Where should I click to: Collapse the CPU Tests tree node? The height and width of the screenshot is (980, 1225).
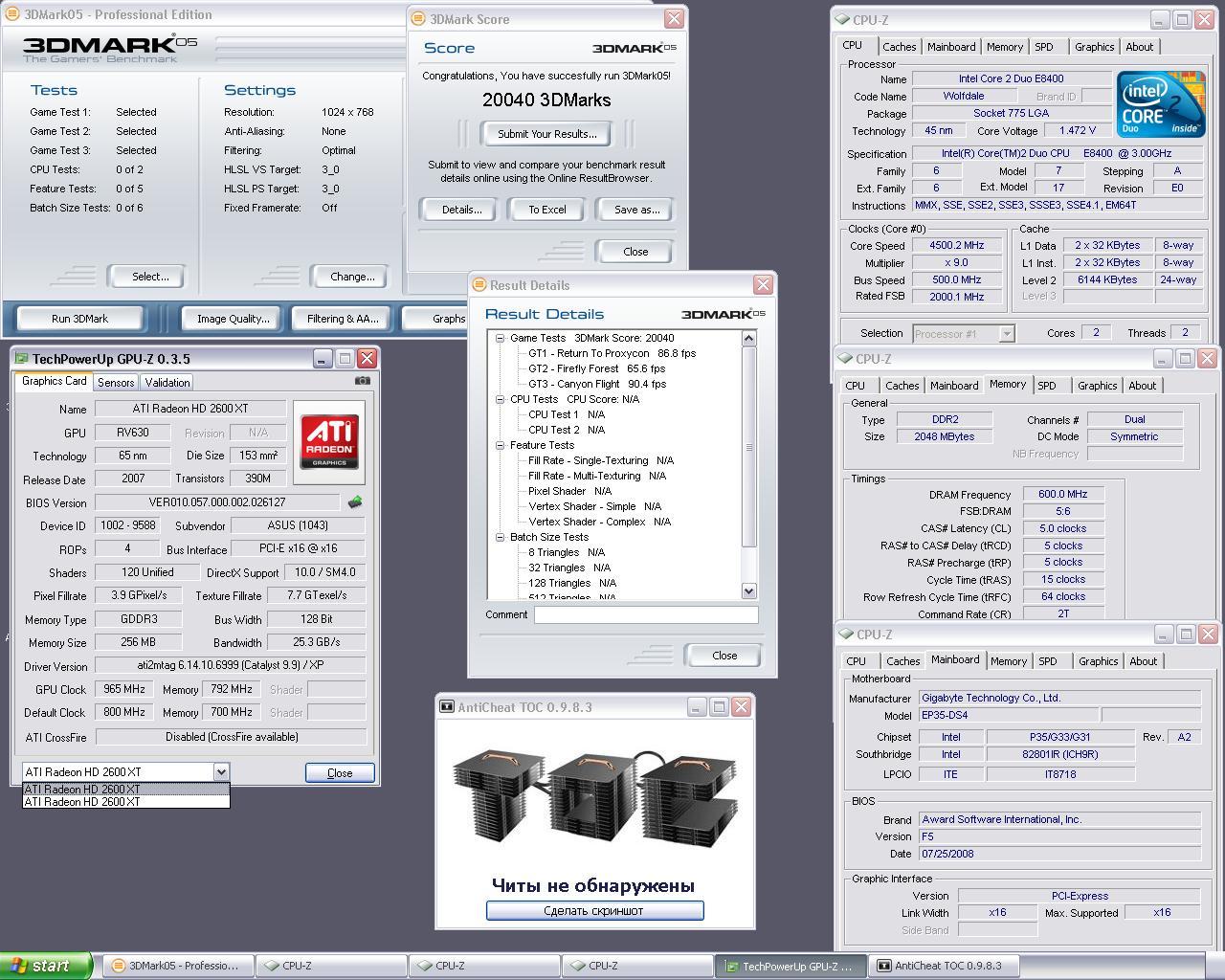point(500,399)
